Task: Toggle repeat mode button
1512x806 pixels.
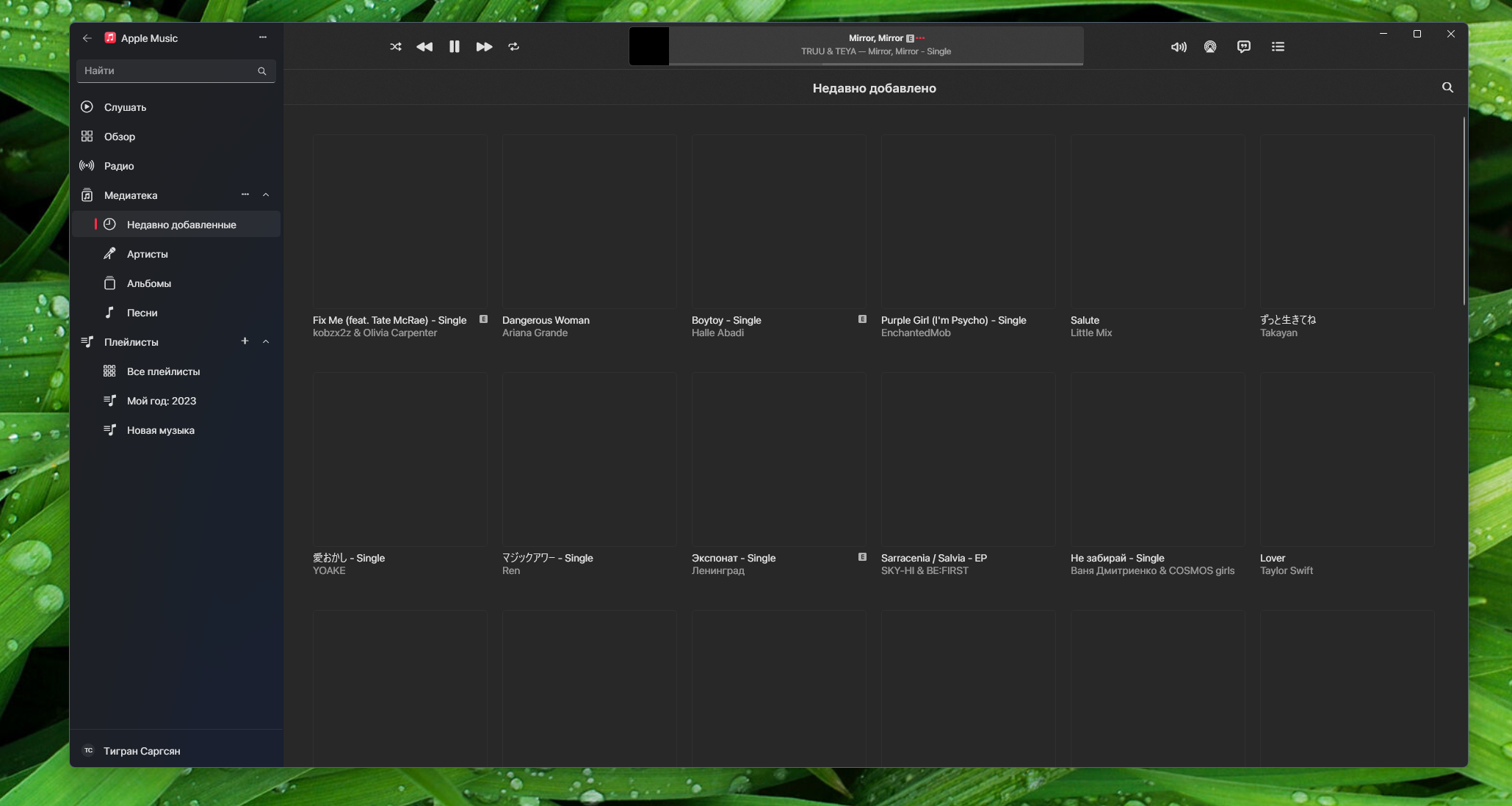Action: (x=514, y=47)
